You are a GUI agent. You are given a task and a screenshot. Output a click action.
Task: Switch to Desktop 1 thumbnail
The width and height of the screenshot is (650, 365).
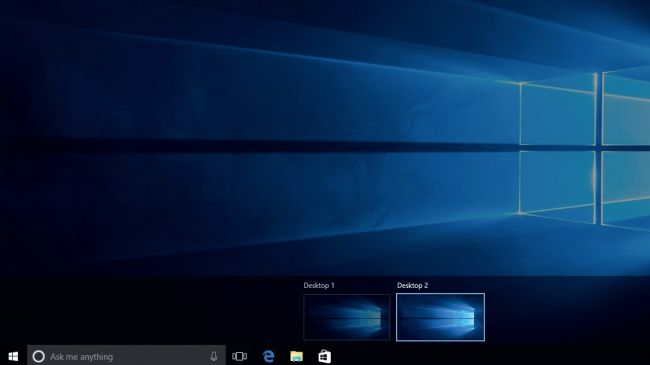coord(347,317)
